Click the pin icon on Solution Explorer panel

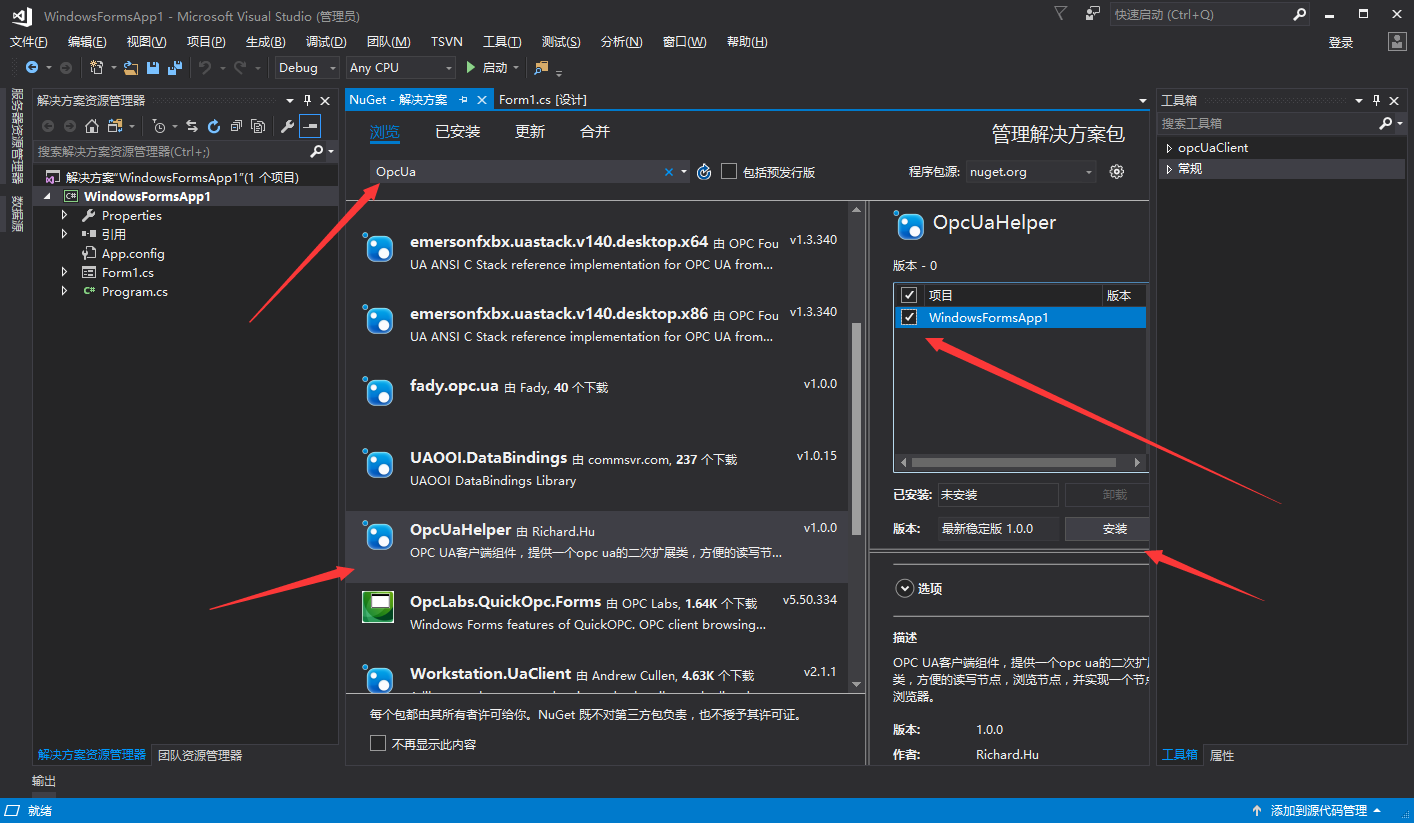point(309,100)
